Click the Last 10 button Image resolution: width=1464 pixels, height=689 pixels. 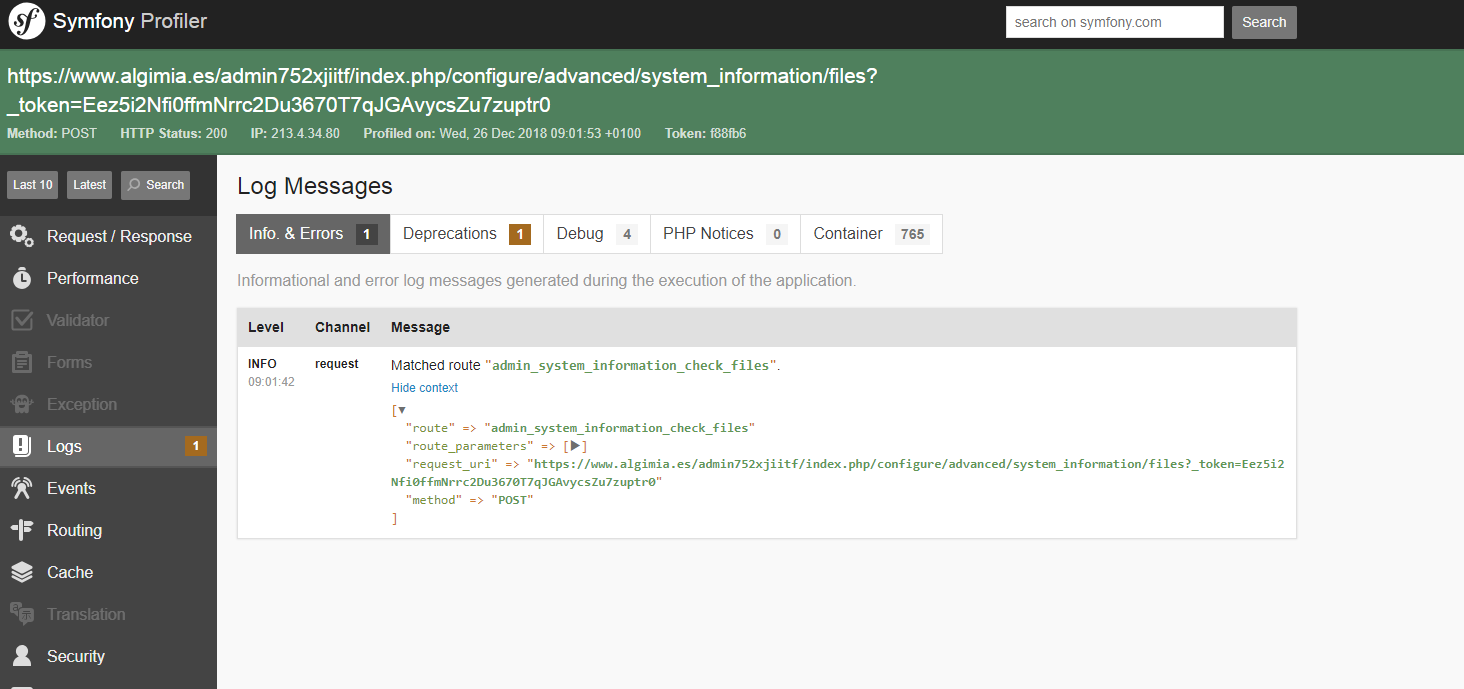tap(33, 185)
